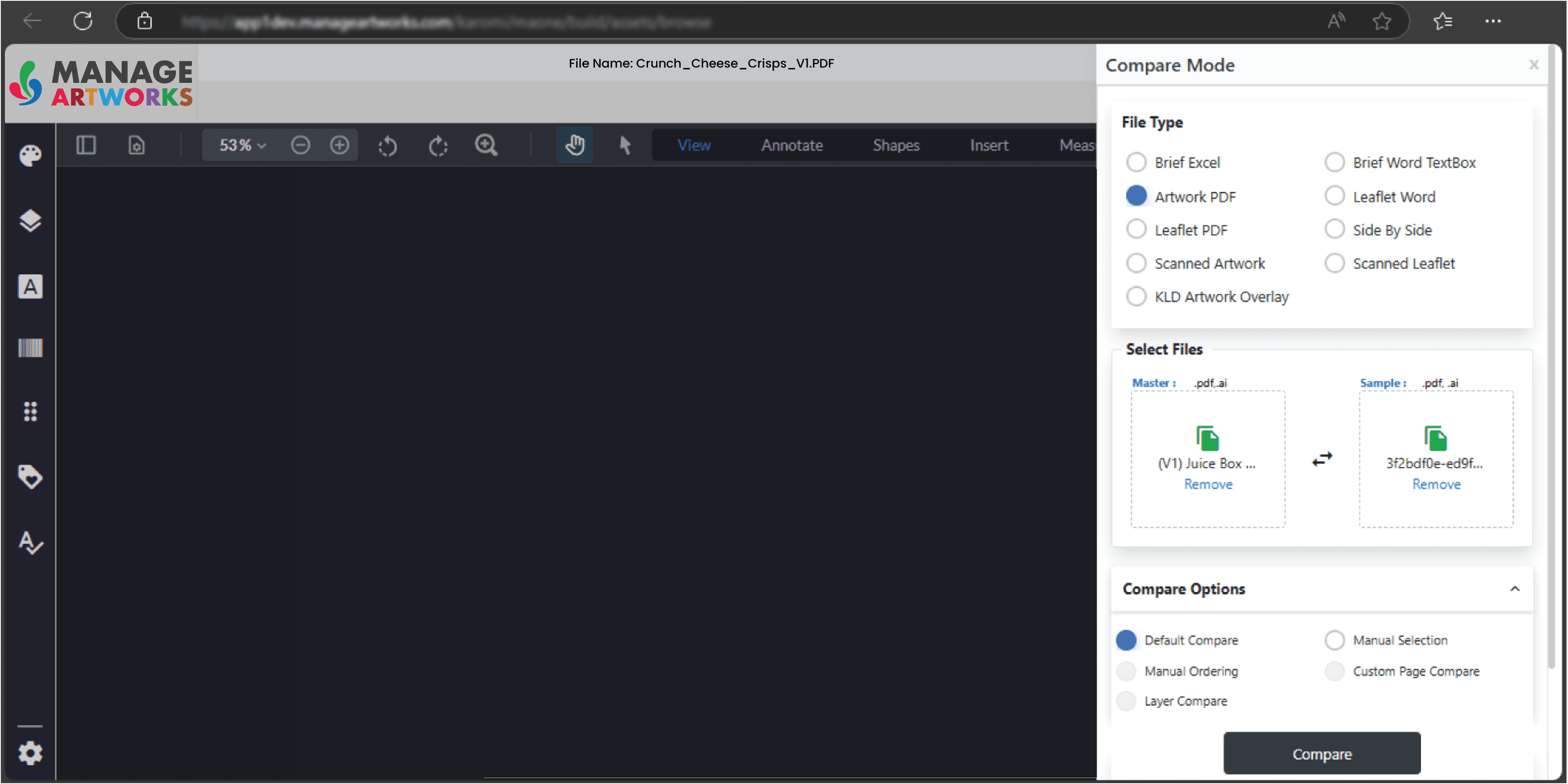Select Scanned Artwork file type
This screenshot has width=1568, height=784.
tap(1136, 263)
